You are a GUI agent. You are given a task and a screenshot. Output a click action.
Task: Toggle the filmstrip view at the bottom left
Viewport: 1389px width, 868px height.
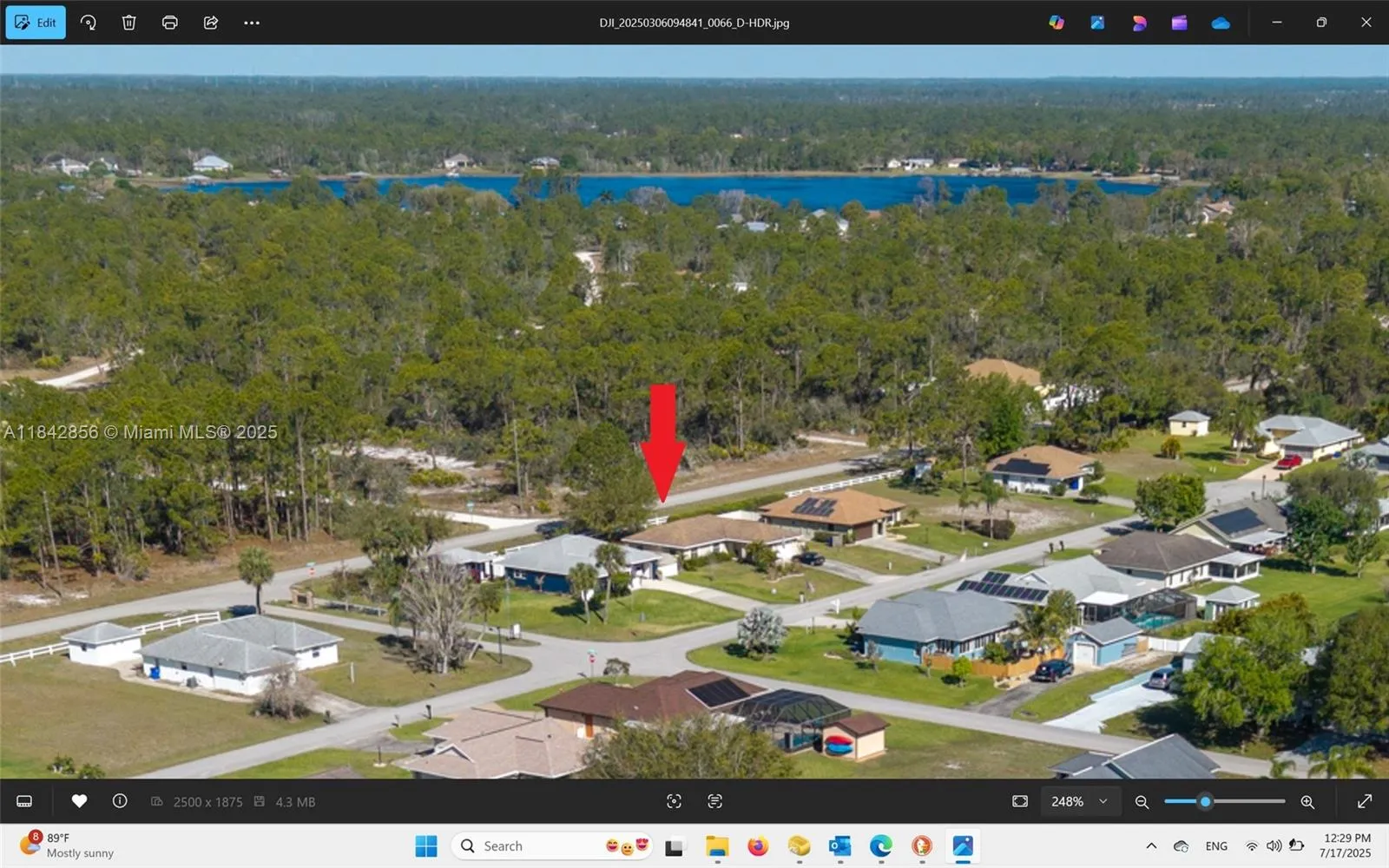tap(24, 801)
